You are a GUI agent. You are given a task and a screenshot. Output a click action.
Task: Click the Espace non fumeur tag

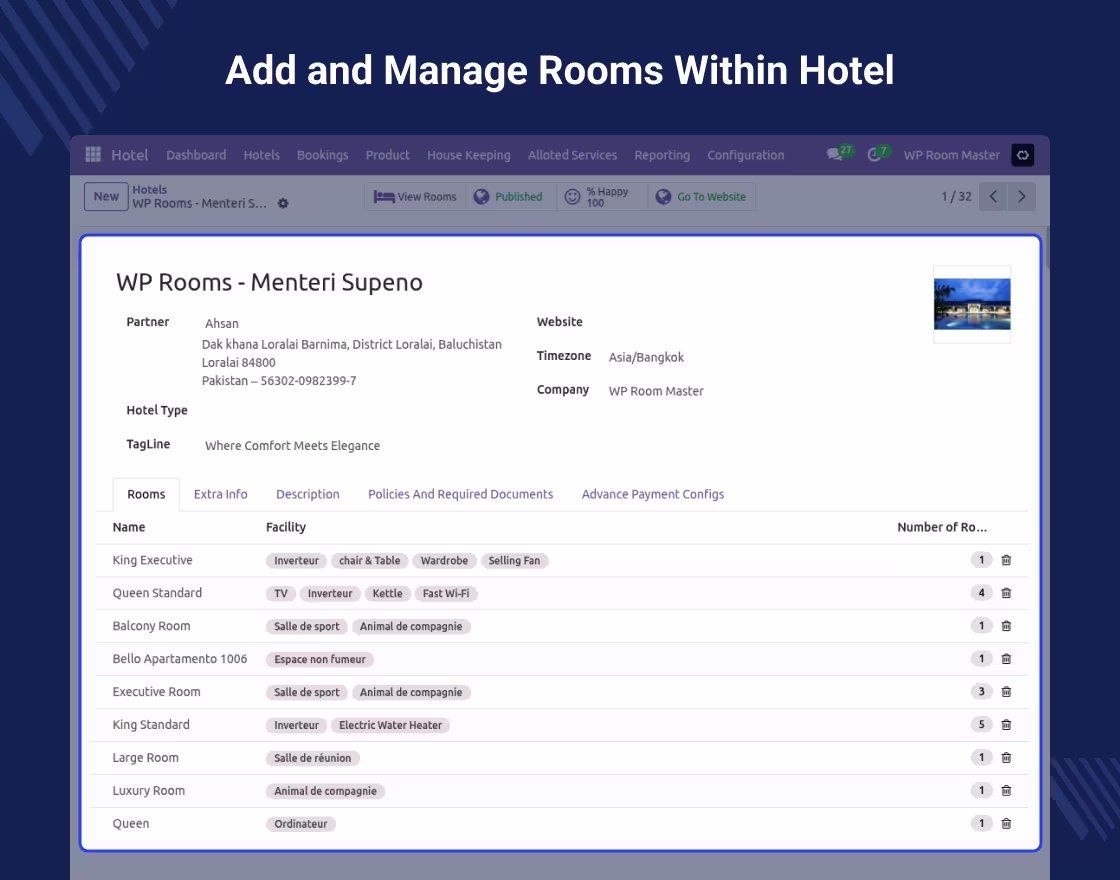(x=319, y=659)
